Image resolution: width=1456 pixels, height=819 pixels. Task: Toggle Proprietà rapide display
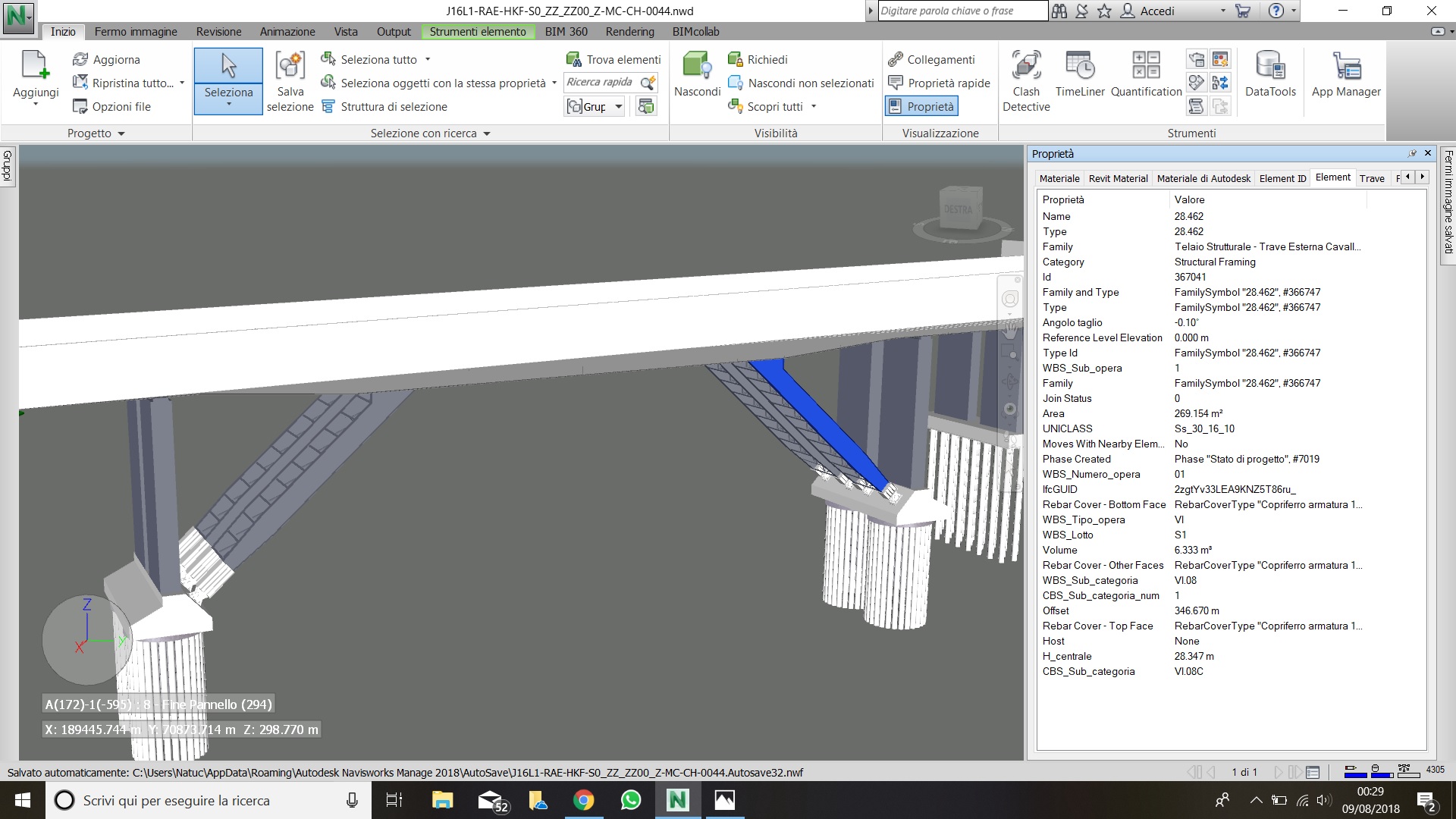tap(939, 83)
